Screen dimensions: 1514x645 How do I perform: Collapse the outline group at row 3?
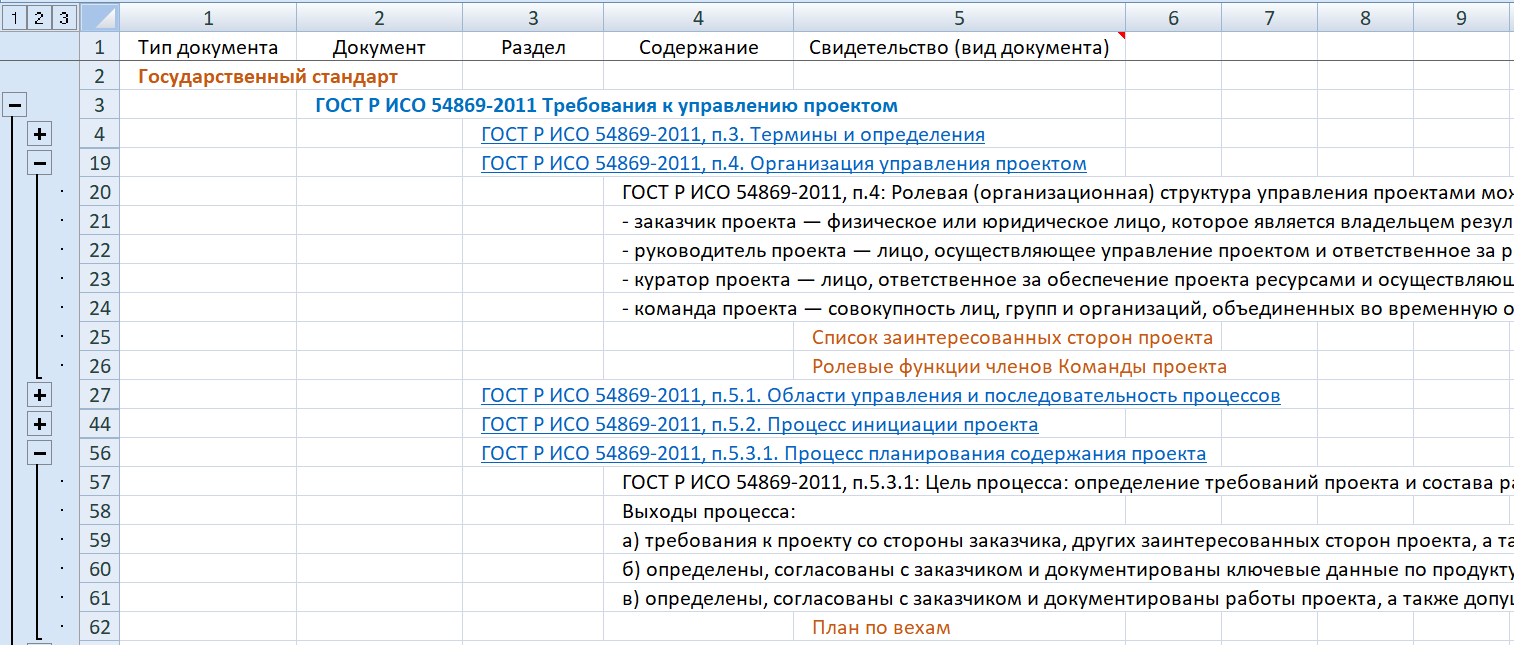(14, 105)
